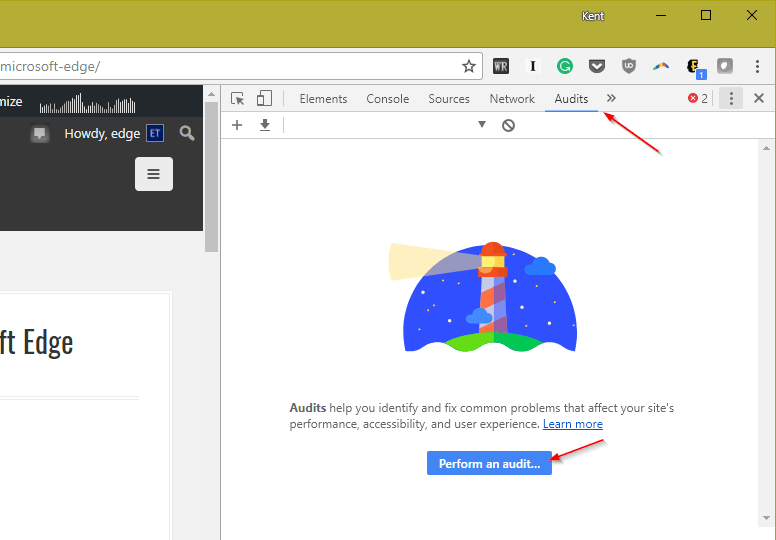The width and height of the screenshot is (776, 540).
Task: Click the Perform an audit button
Action: click(x=489, y=463)
